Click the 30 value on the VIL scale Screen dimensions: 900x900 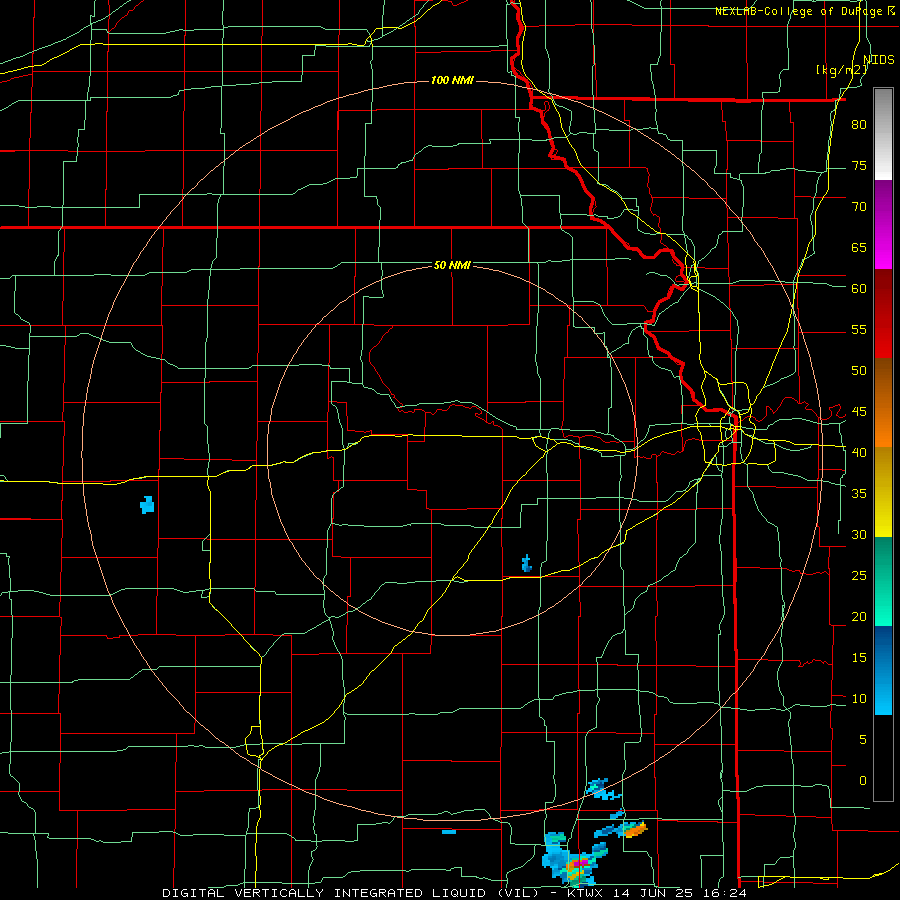point(859,534)
